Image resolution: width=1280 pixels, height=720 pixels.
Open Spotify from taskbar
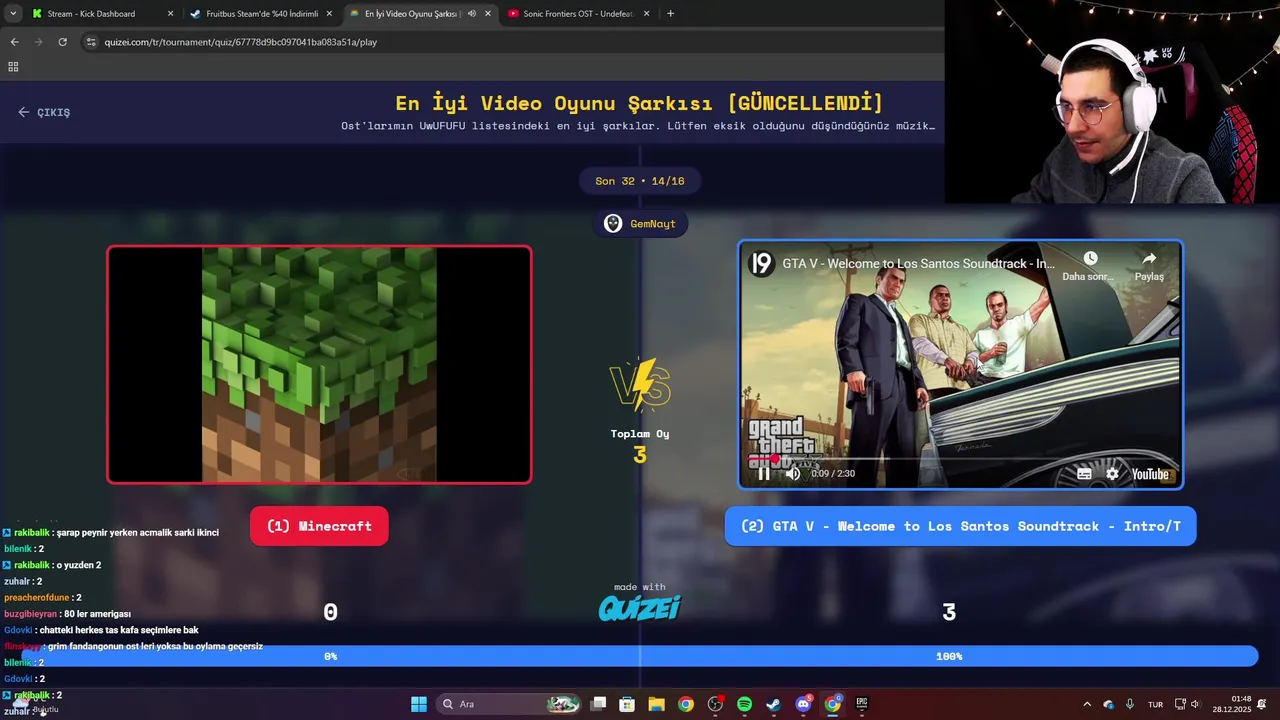click(x=744, y=704)
